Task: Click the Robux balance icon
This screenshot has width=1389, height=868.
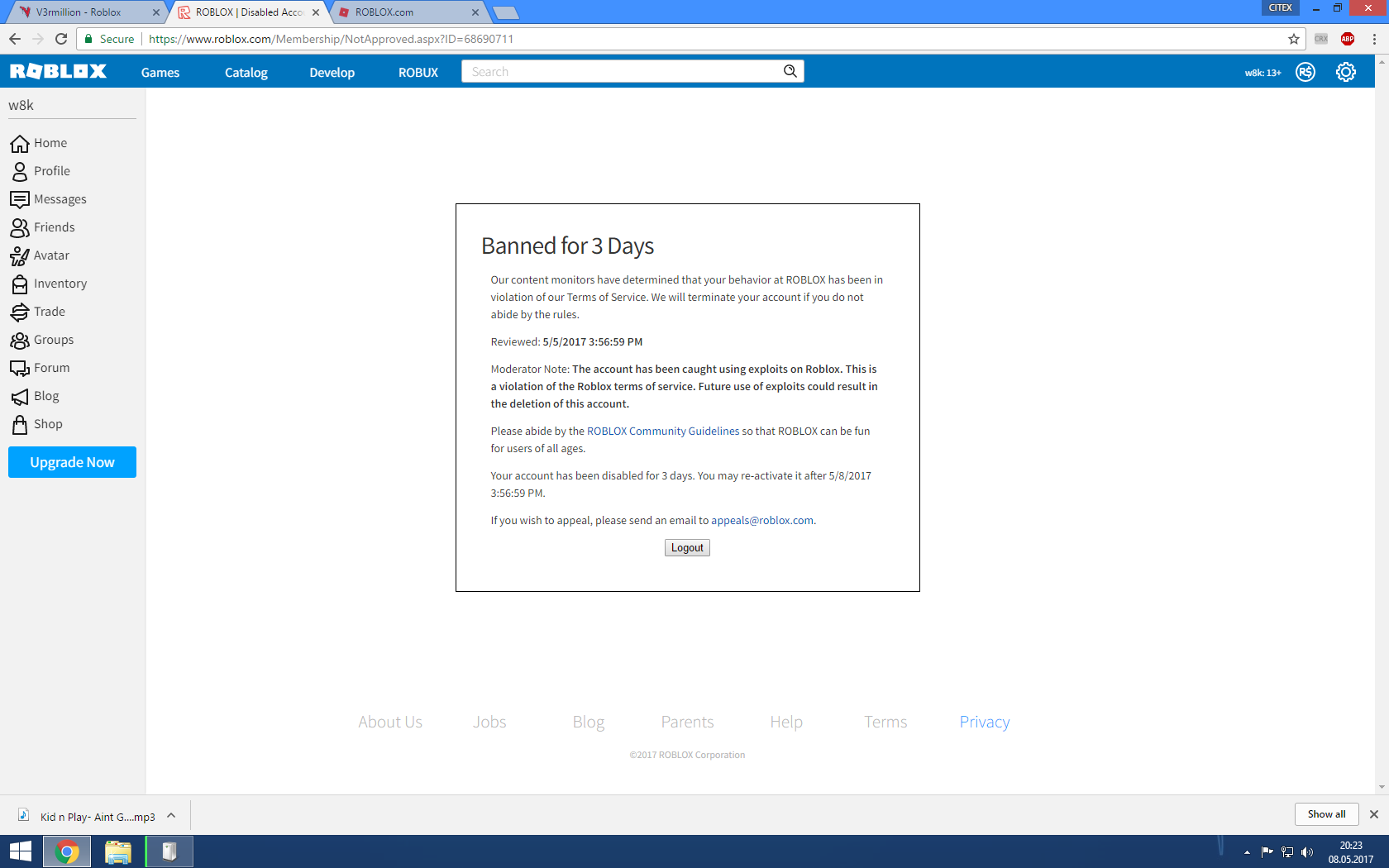Action: click(1305, 72)
